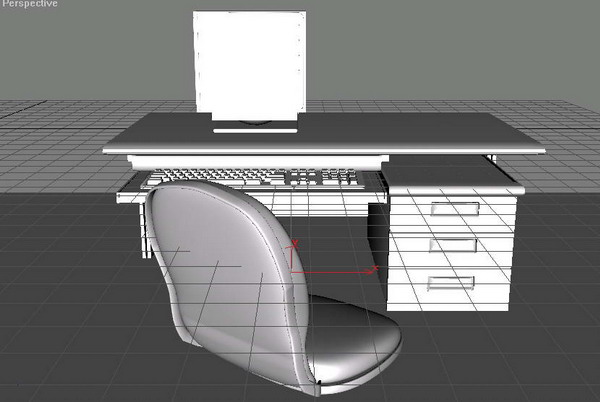
Task: Open the Perspective viewport label menu
Action: pyautogui.click(x=30, y=6)
